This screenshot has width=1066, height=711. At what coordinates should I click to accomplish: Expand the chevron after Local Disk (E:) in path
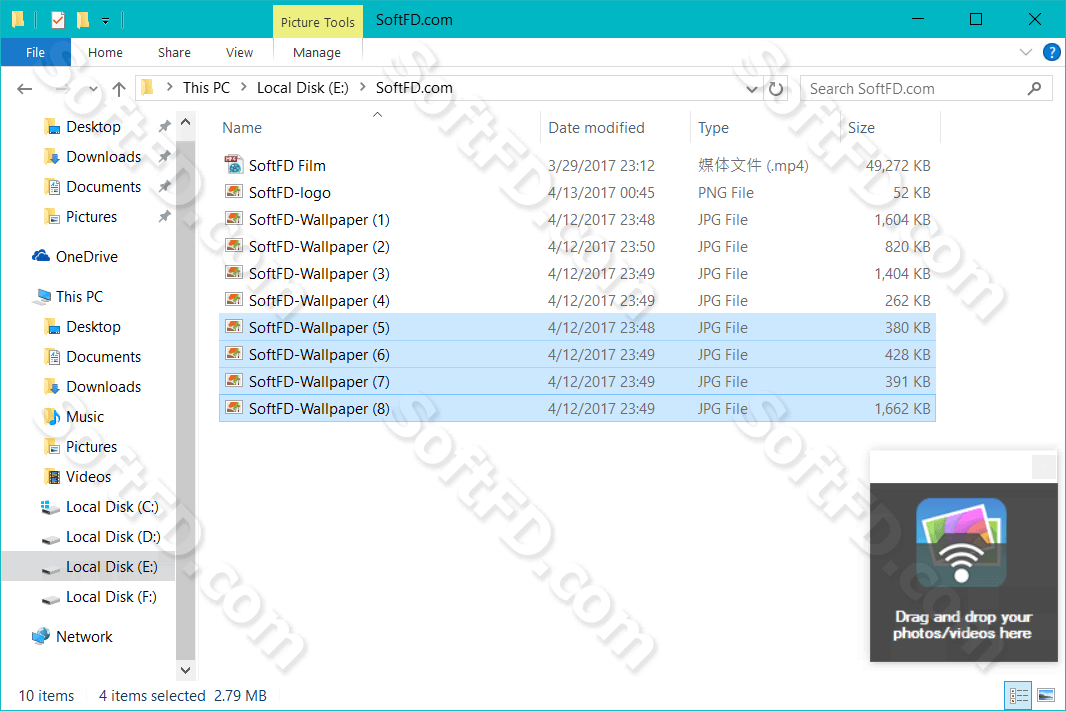362,88
